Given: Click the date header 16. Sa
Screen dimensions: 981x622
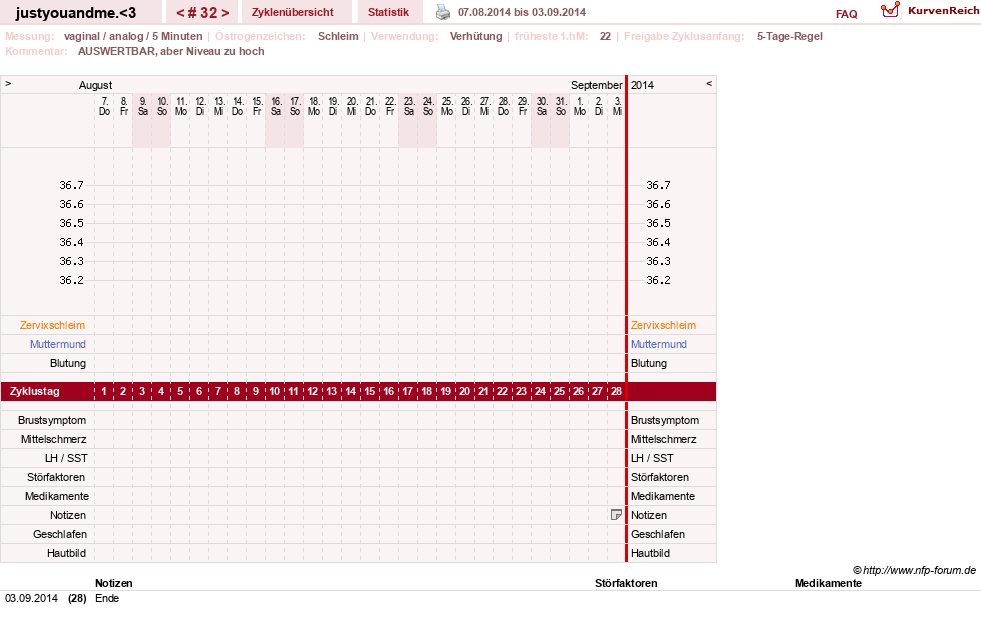Looking at the screenshot, I should coord(275,106).
